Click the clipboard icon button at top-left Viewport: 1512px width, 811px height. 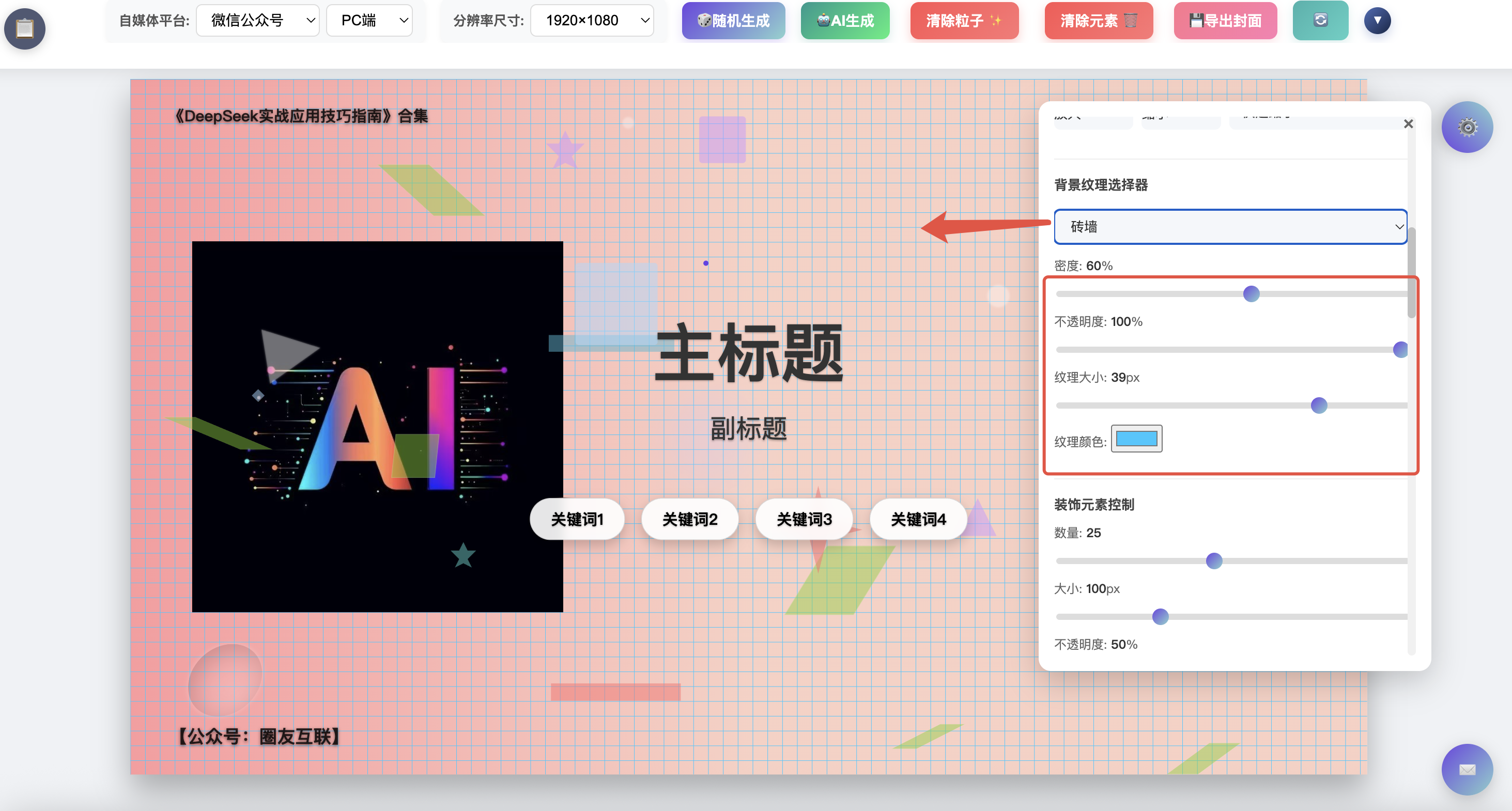(25, 29)
